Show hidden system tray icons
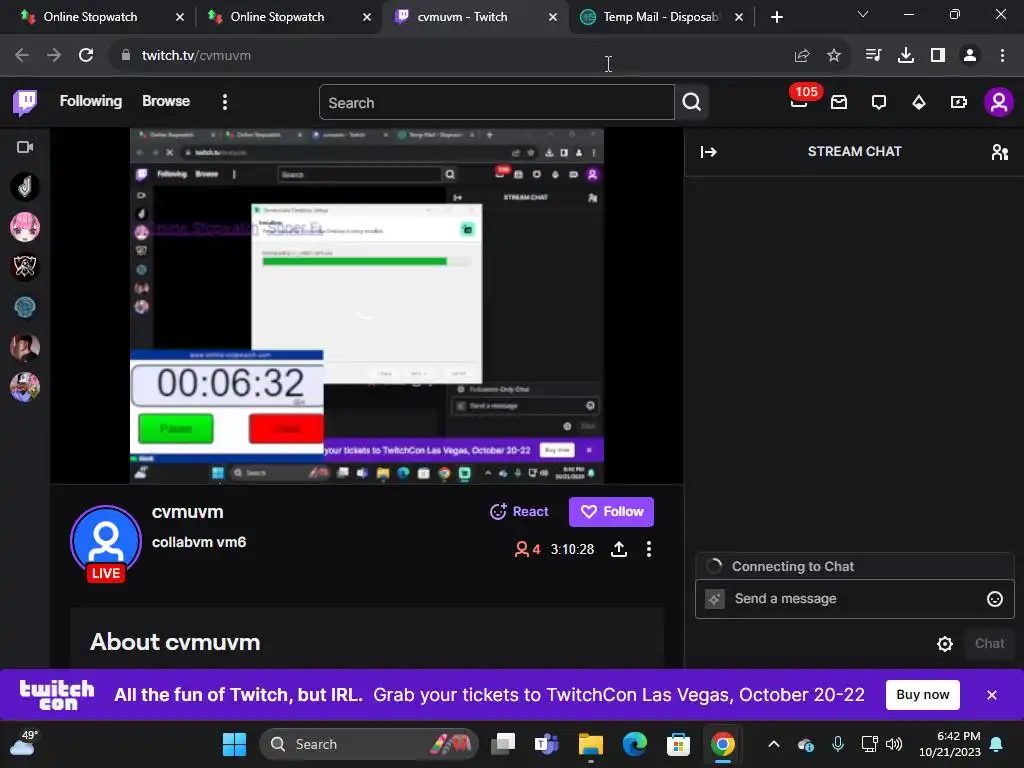Screen dimensions: 1024x768 (x=773, y=744)
